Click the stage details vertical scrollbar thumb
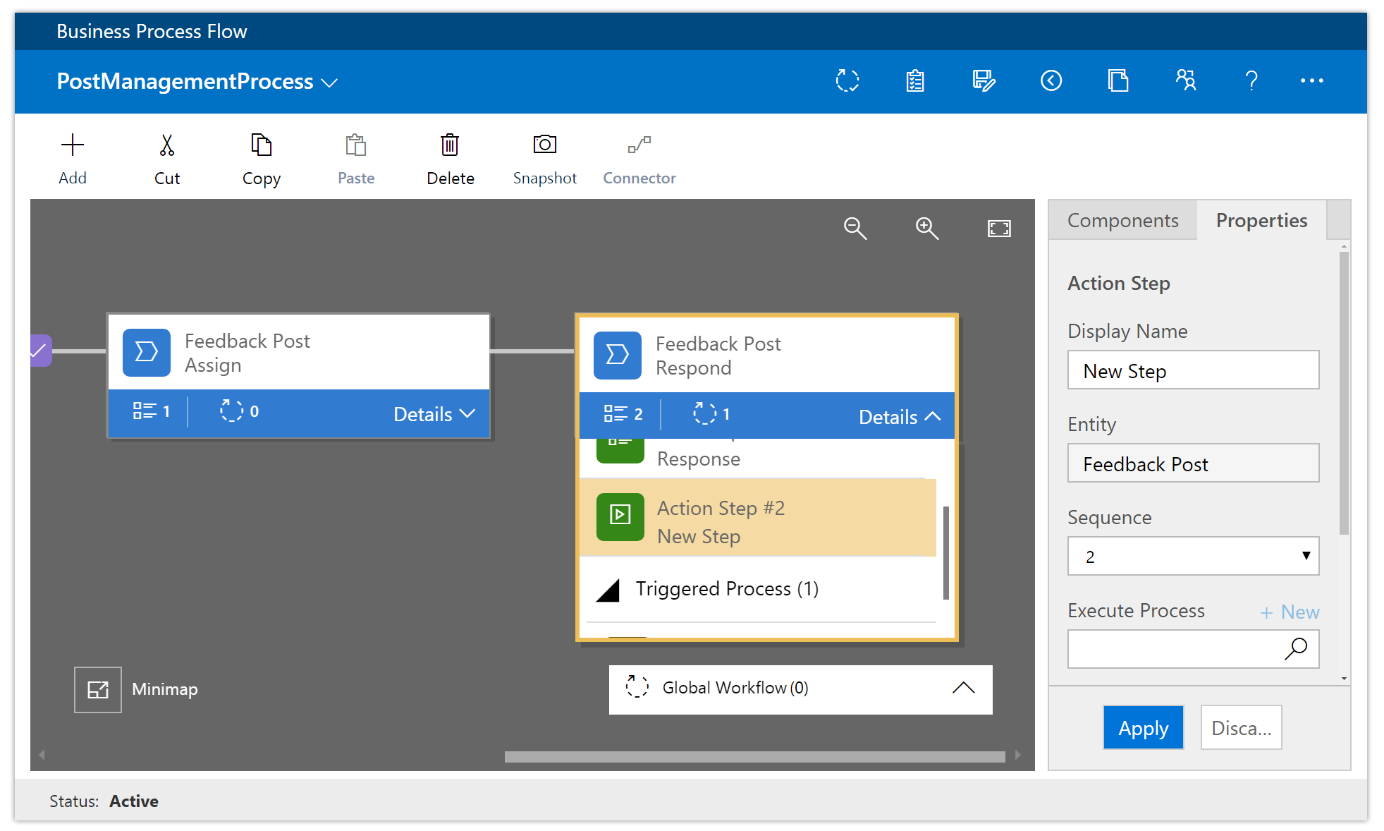This screenshot has width=1384, height=831. (x=946, y=552)
